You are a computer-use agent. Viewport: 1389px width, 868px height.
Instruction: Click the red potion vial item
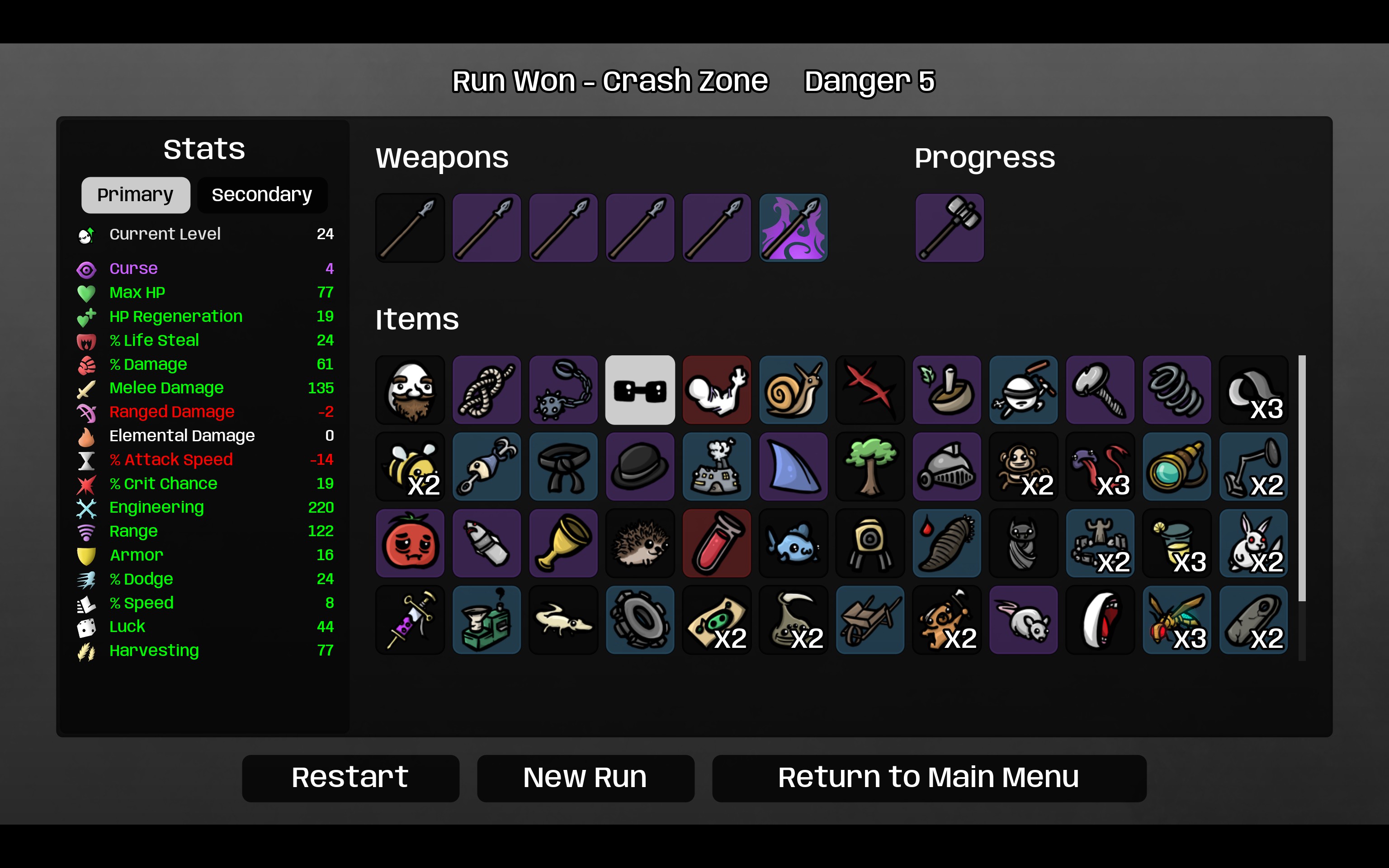point(717,543)
